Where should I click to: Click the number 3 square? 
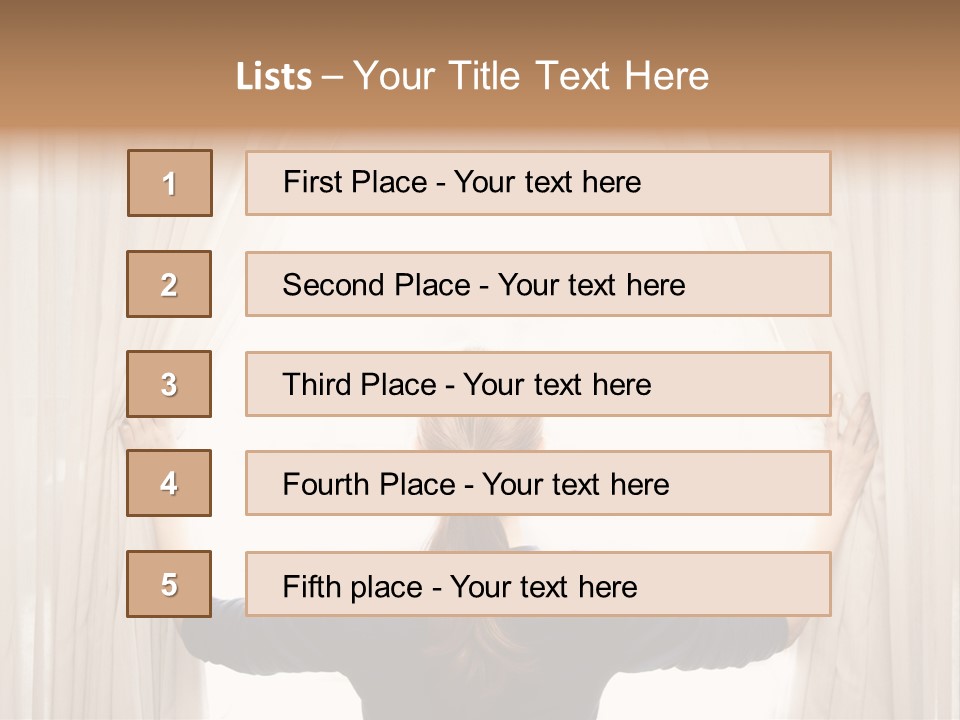(x=170, y=384)
